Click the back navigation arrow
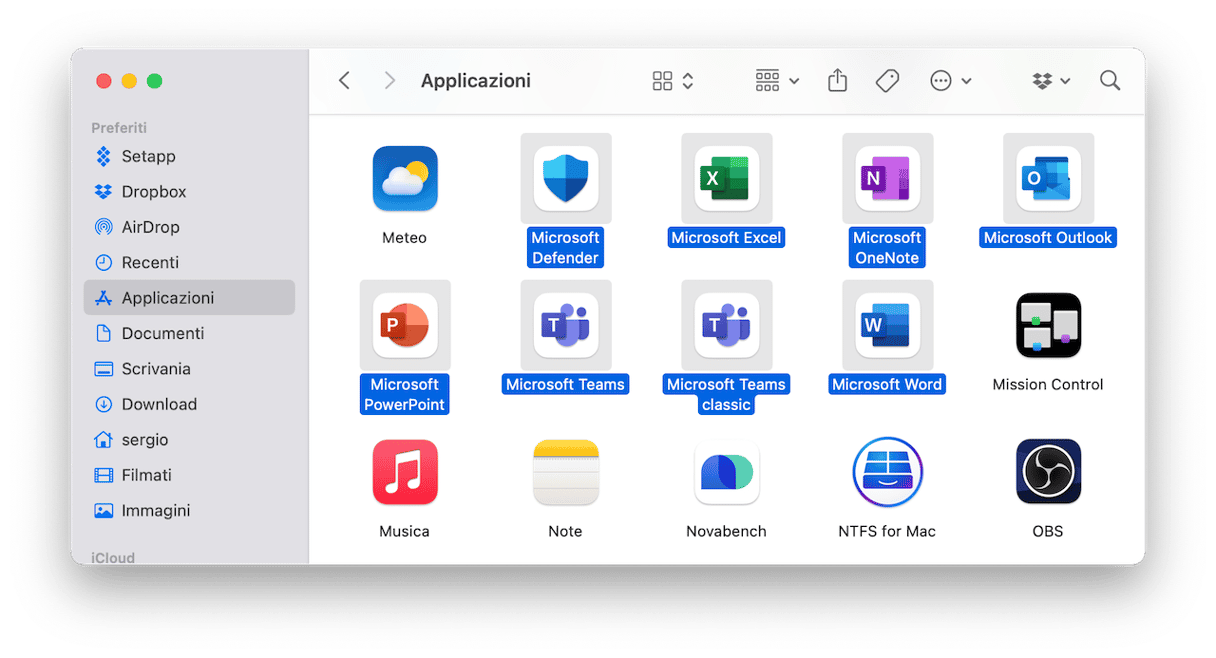 pos(344,81)
